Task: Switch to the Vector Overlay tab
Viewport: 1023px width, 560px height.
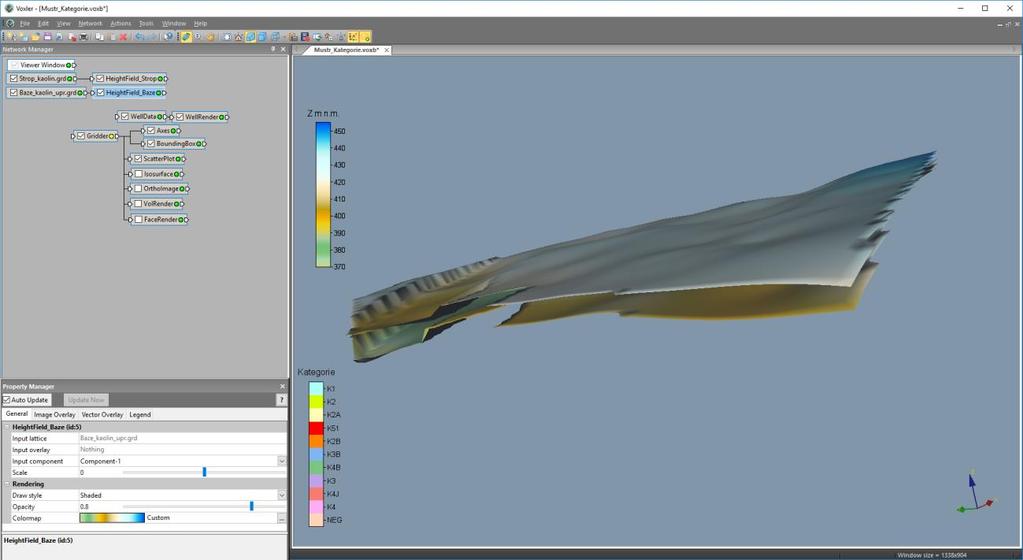Action: coord(102,414)
